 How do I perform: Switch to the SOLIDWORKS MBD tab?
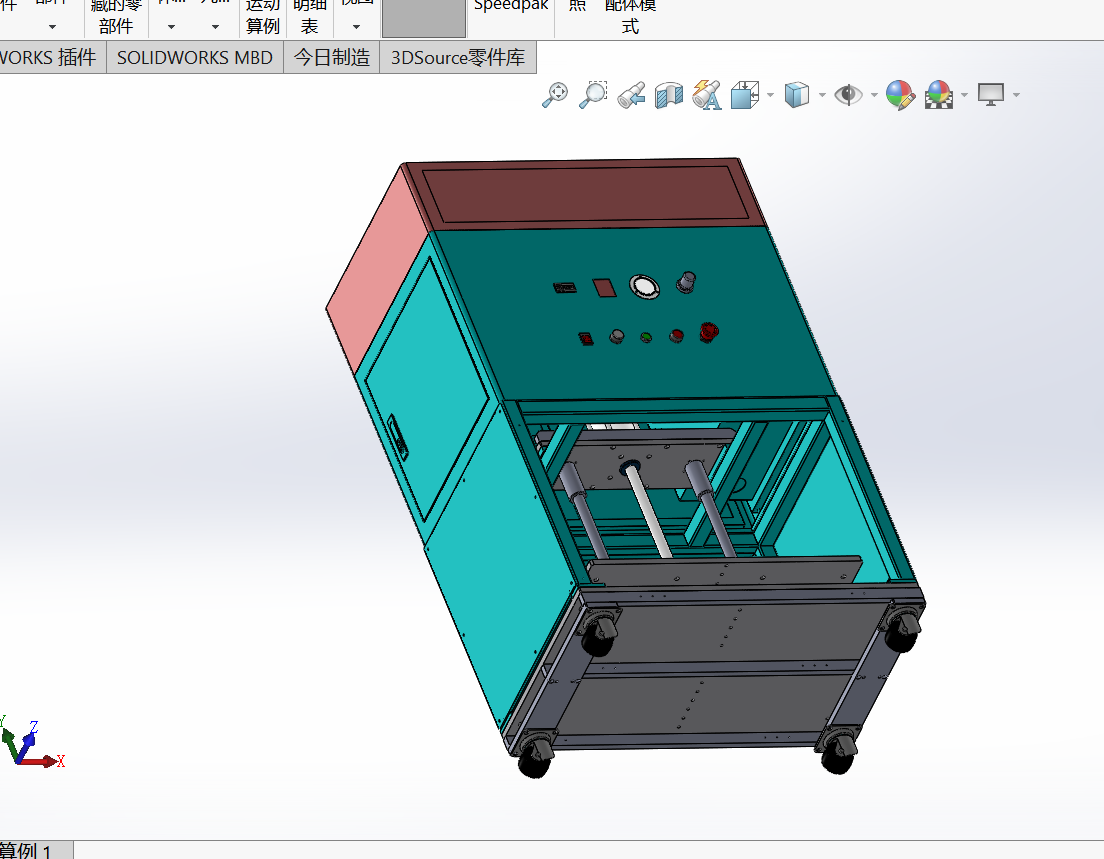[x=195, y=58]
